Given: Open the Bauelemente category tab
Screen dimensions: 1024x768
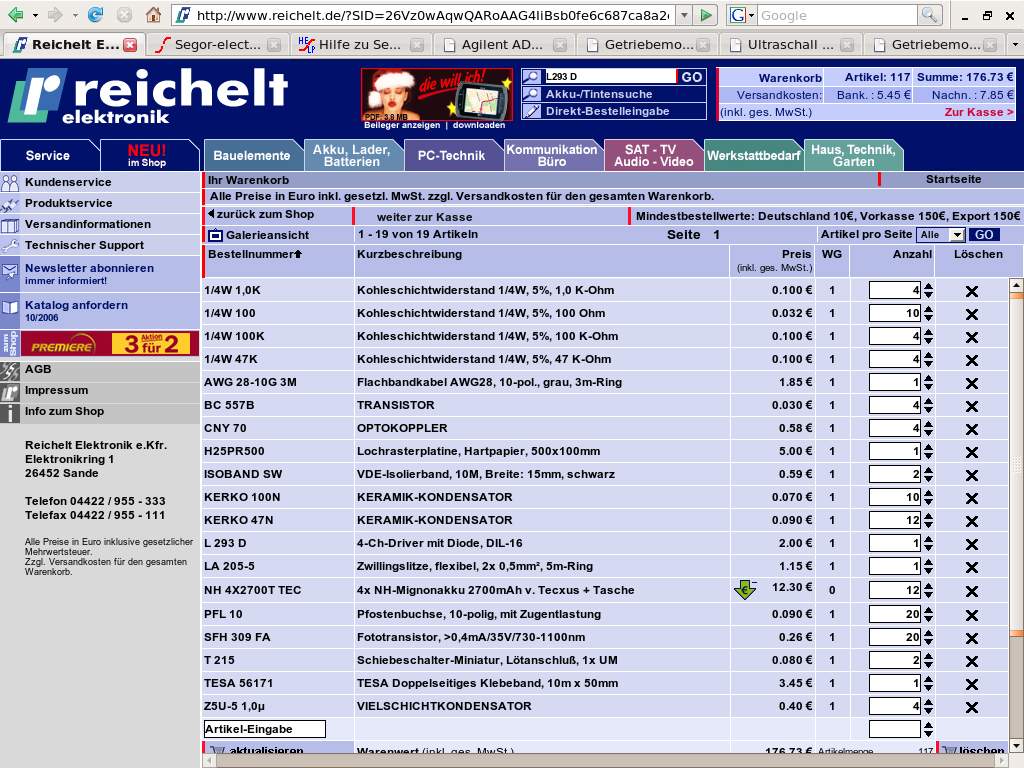Looking at the screenshot, I should point(253,155).
